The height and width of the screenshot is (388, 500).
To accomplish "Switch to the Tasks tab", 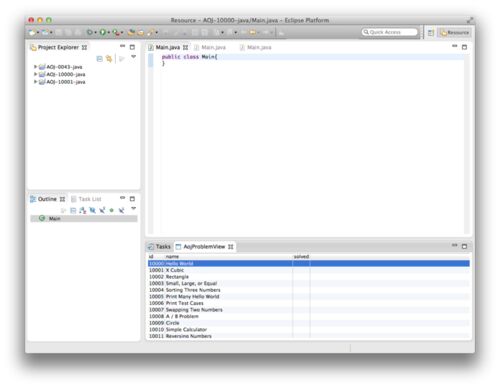I will point(159,247).
